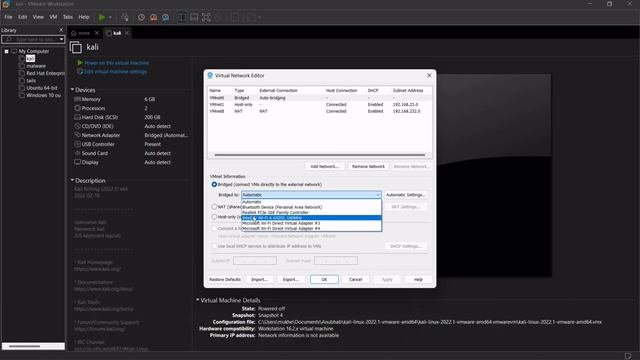
Task: Open the VM menu
Action: click(53, 17)
